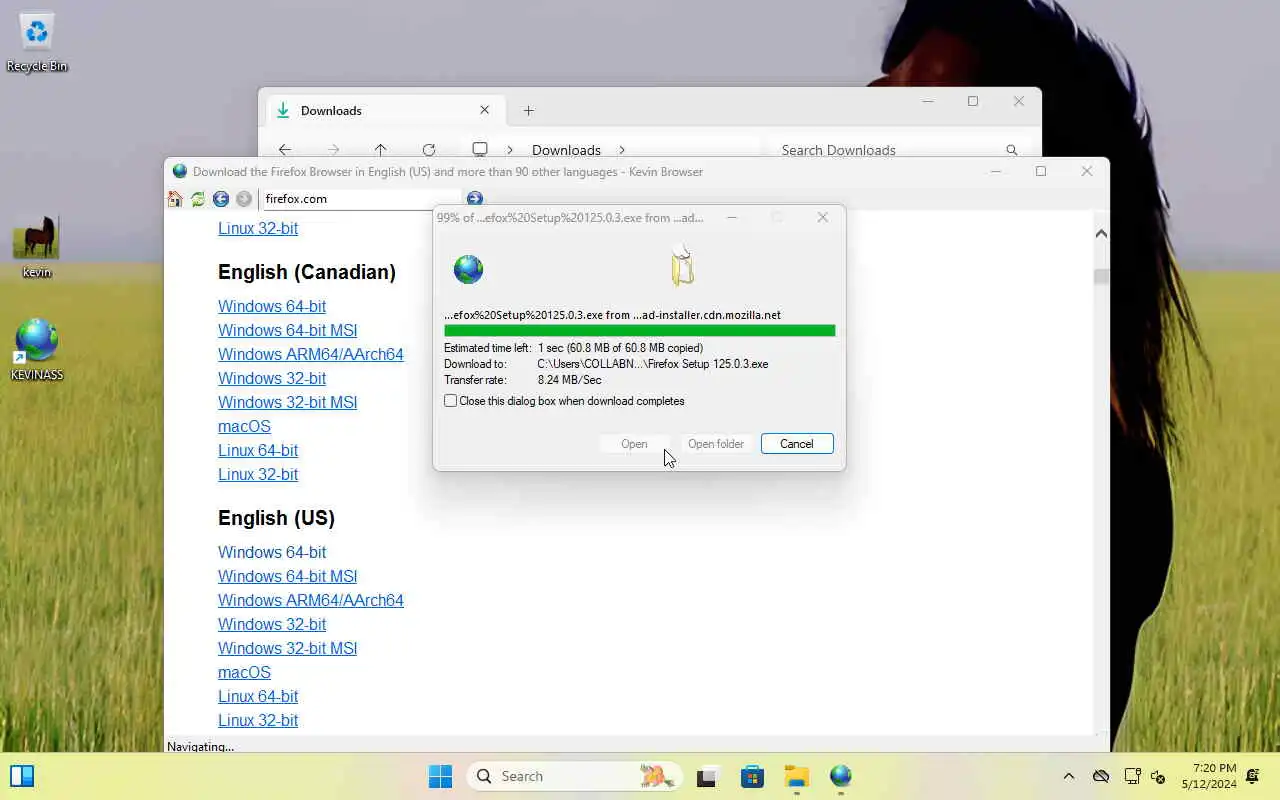Click the green download progress bar
The width and height of the screenshot is (1280, 800).
tap(640, 331)
